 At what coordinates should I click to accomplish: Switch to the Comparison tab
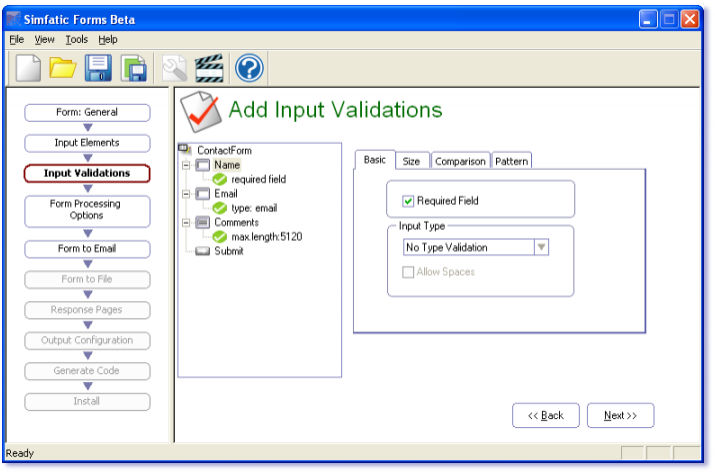click(x=460, y=161)
